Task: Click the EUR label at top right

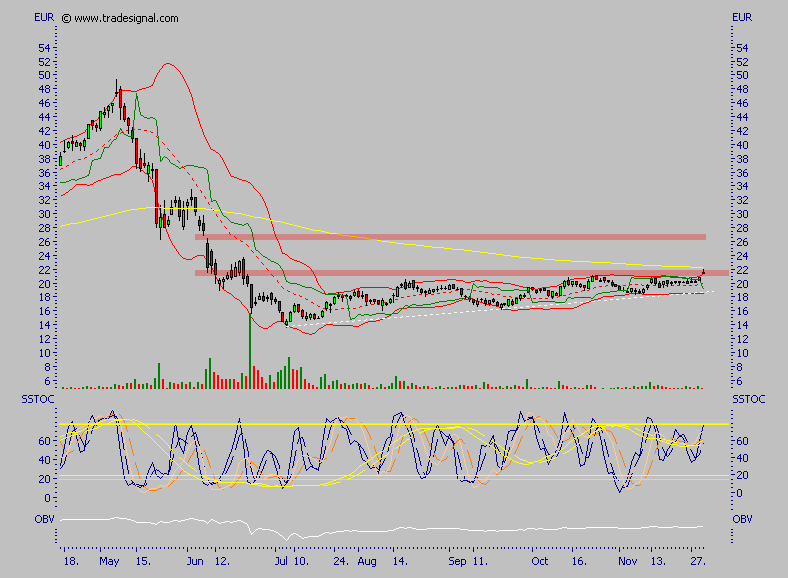Action: pos(742,18)
